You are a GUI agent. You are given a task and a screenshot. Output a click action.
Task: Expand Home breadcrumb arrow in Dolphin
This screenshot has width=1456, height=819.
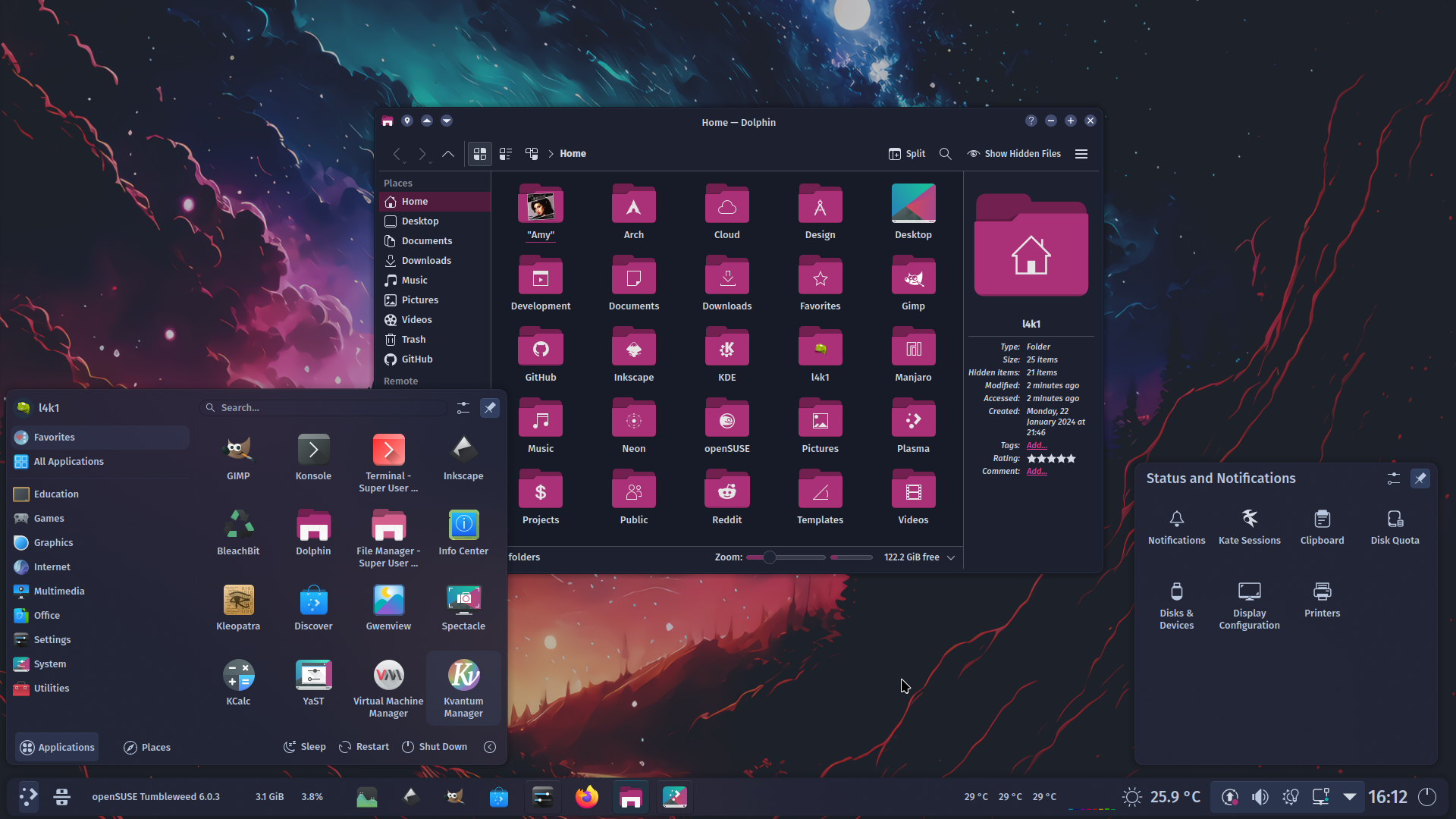click(551, 154)
